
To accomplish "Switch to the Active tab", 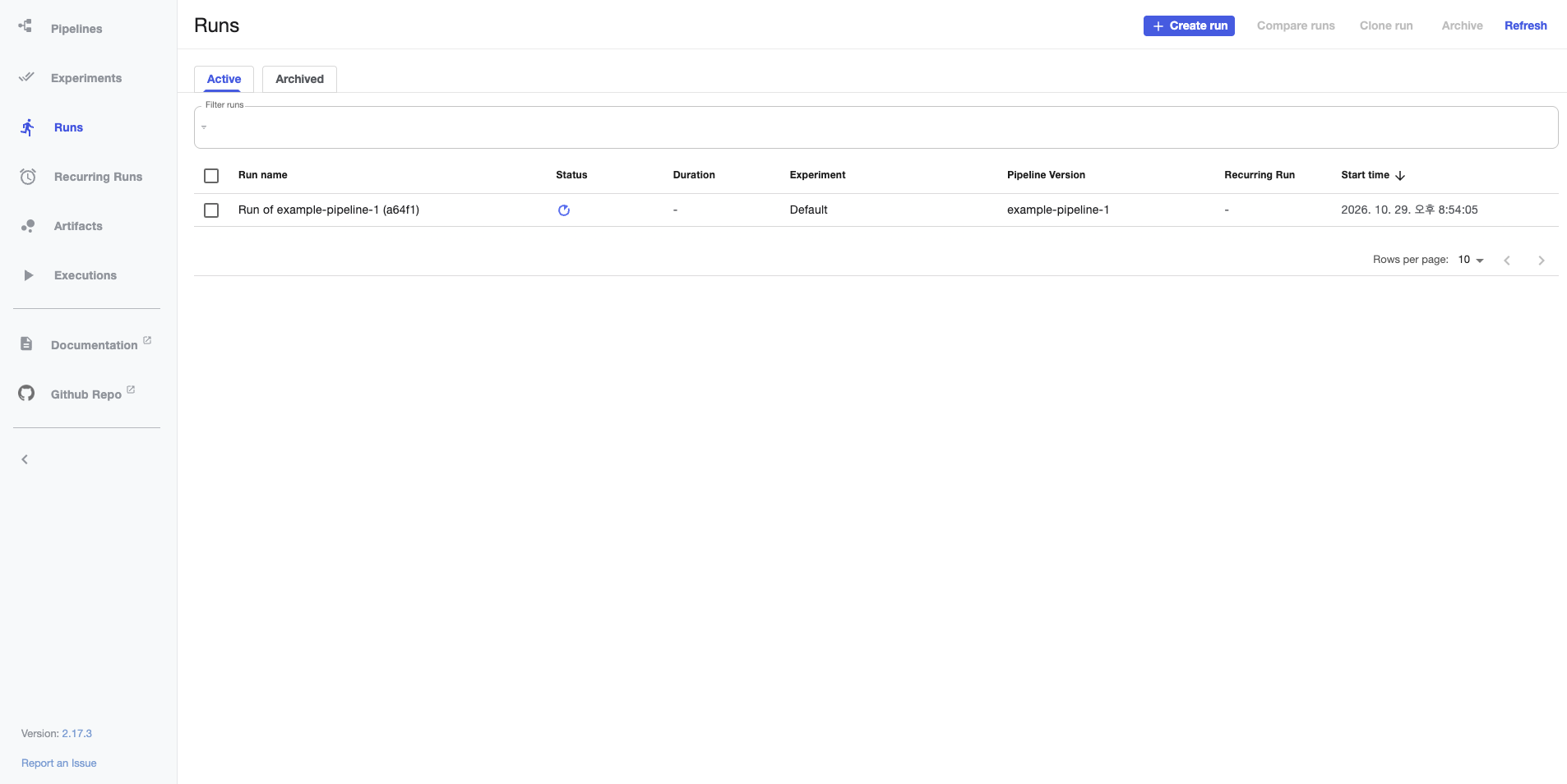I will coord(224,79).
